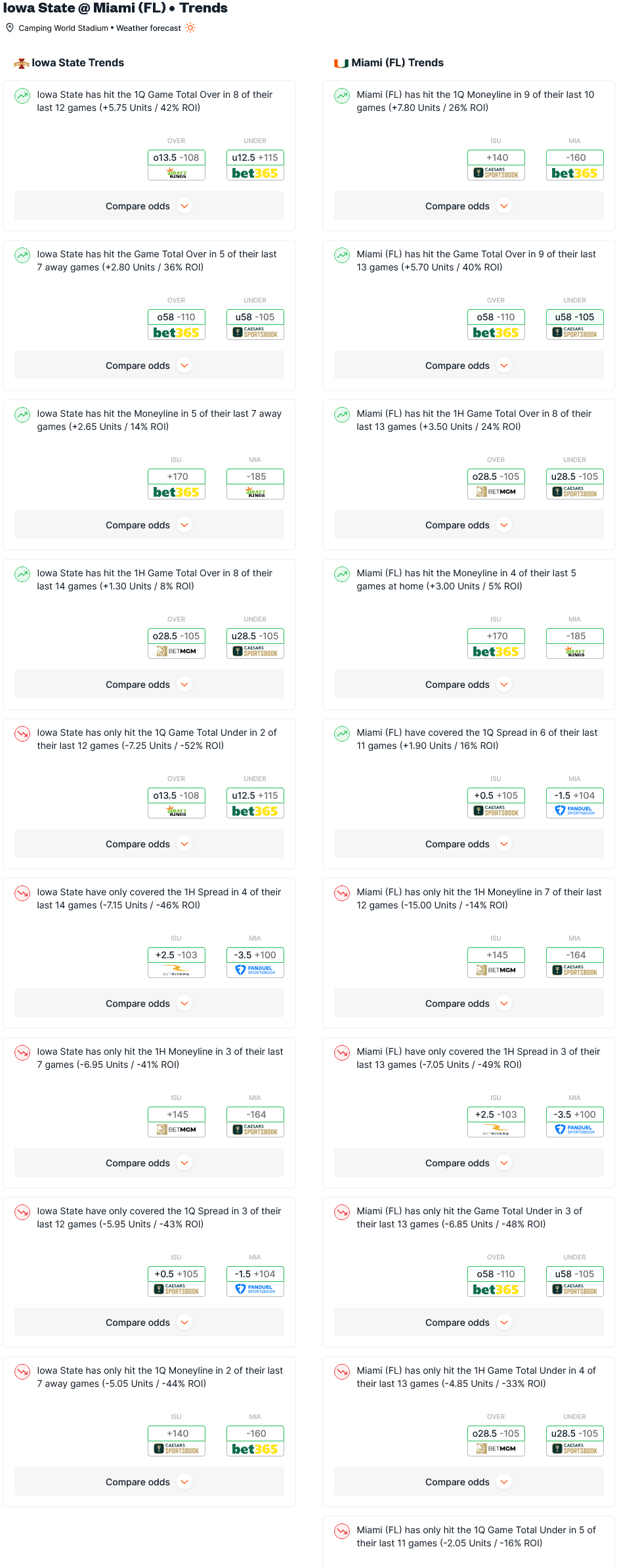The width and height of the screenshot is (617, 1568).
Task: Click the Miami (FL) team logo icon
Action: click(341, 63)
